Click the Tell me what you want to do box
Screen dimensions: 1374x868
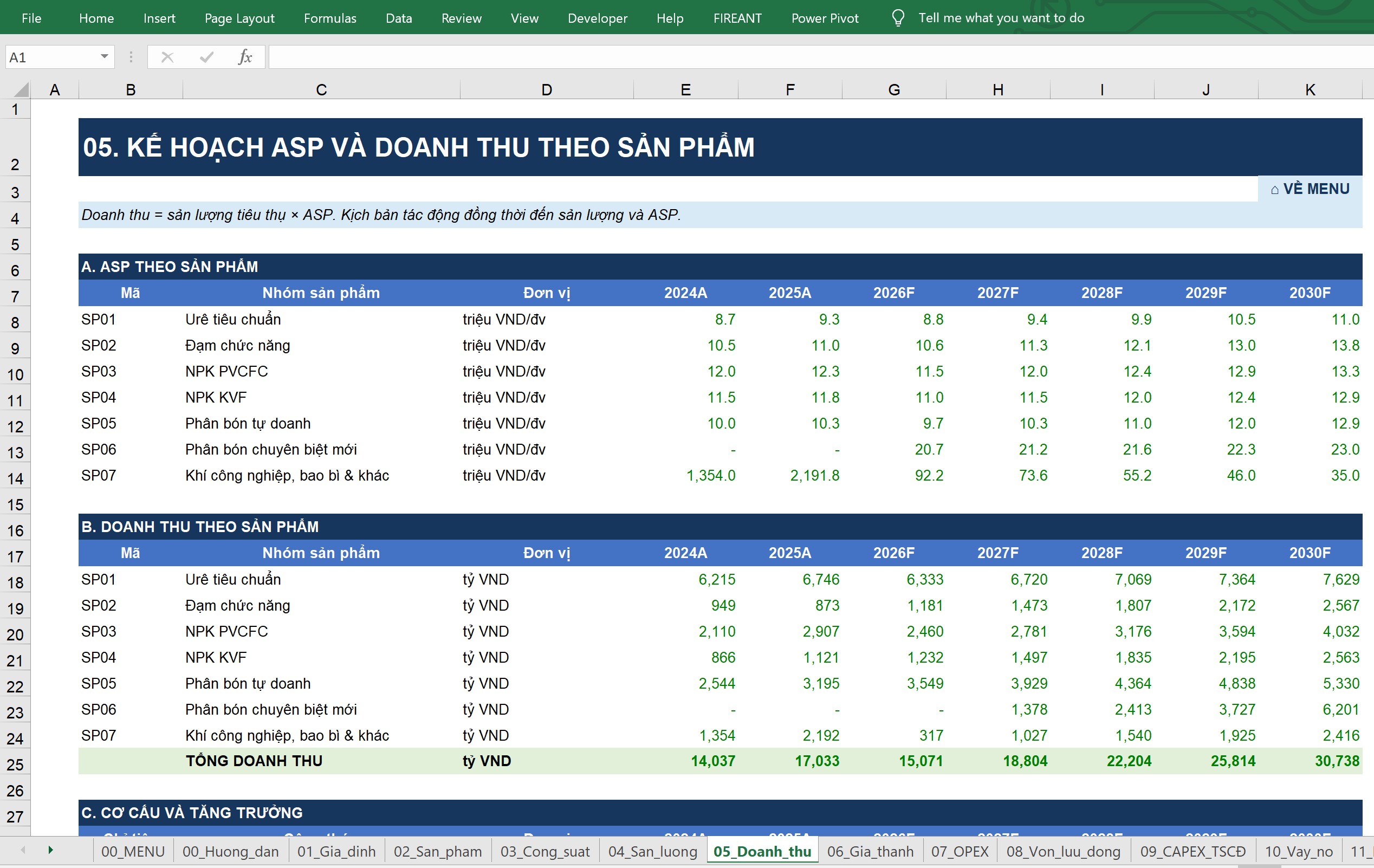[x=1001, y=18]
